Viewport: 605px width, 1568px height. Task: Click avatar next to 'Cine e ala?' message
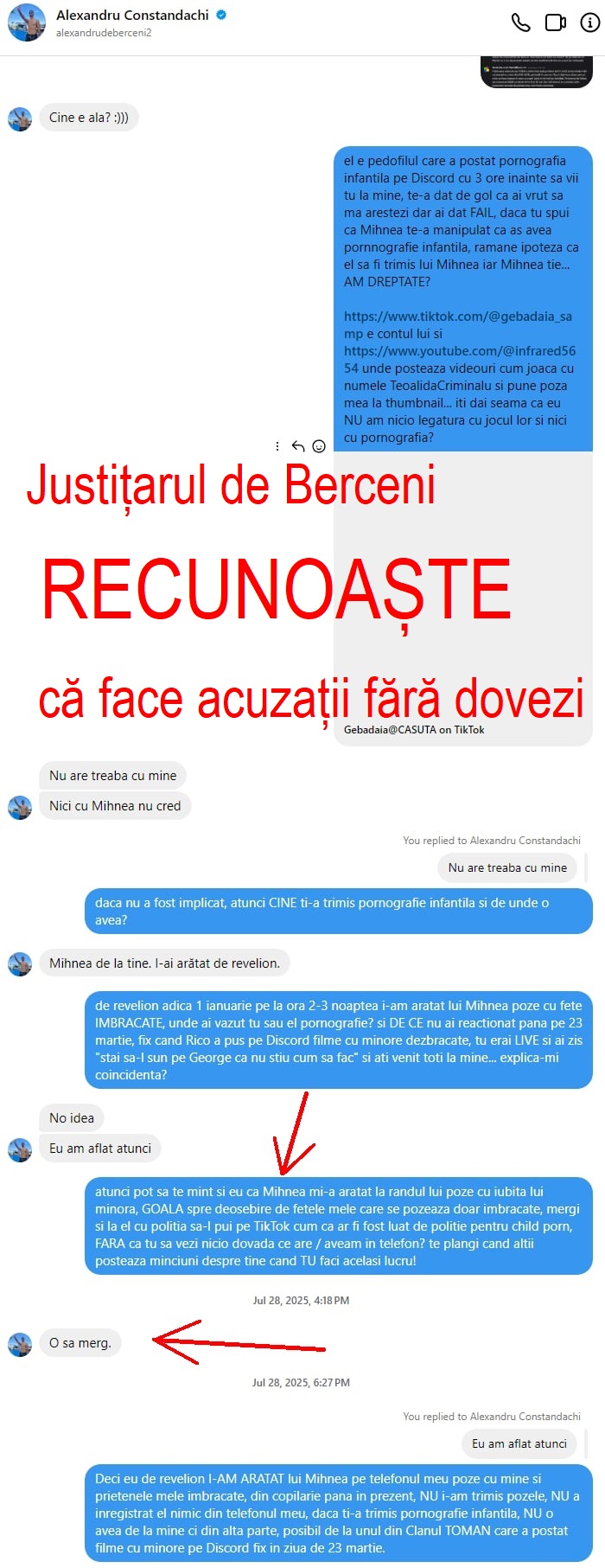tap(20, 118)
